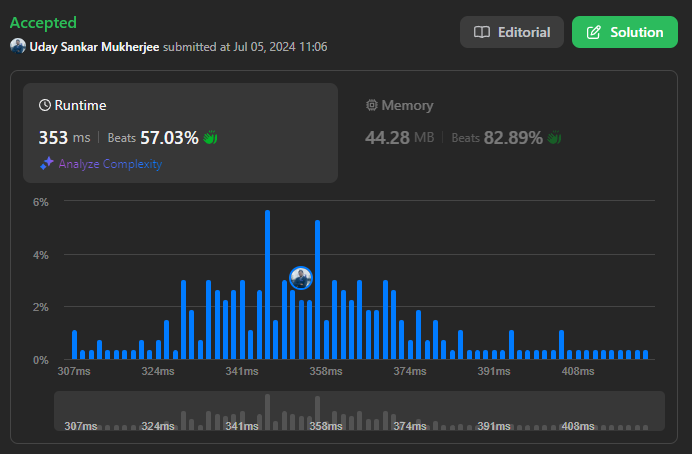Viewport: 692px width, 454px height.
Task: Switch to the Runtime stats card
Action: pos(180,132)
